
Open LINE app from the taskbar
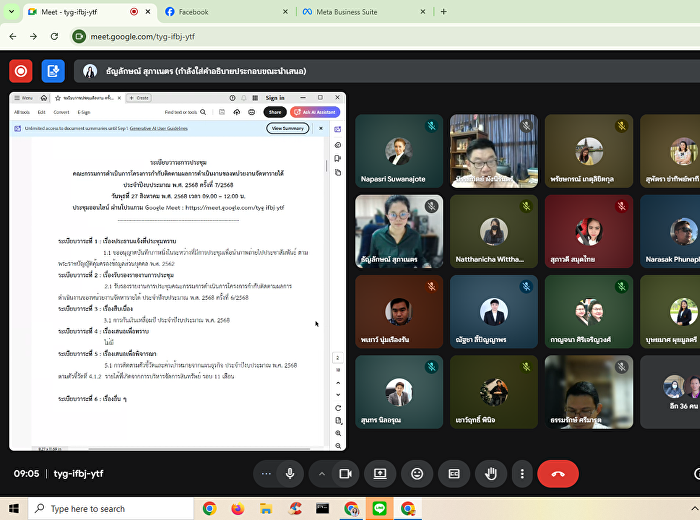pos(379,508)
